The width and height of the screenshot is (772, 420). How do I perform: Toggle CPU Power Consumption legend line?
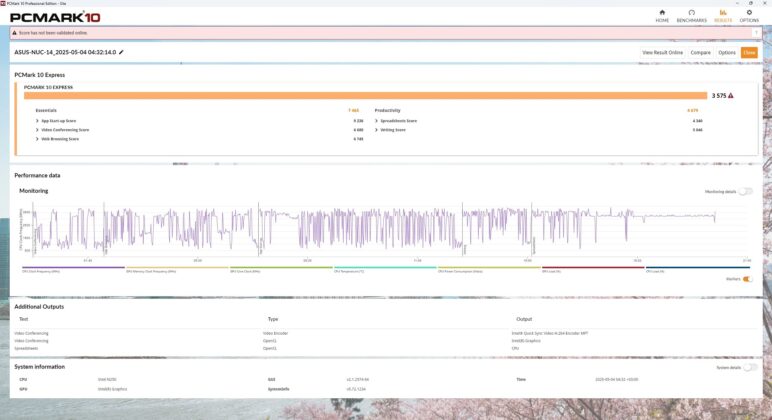(489, 269)
